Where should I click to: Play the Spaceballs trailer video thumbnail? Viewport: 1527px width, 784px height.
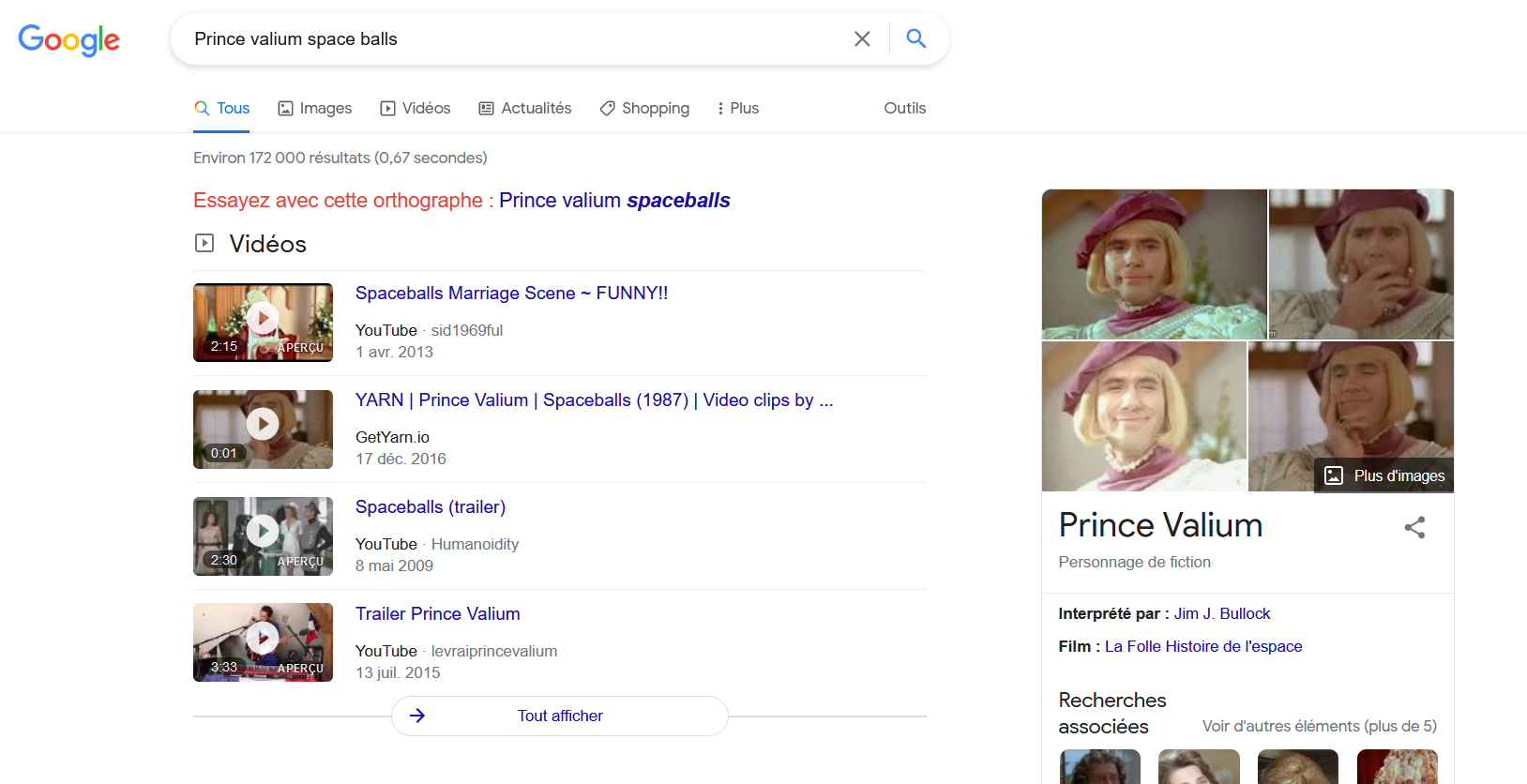pos(263,536)
